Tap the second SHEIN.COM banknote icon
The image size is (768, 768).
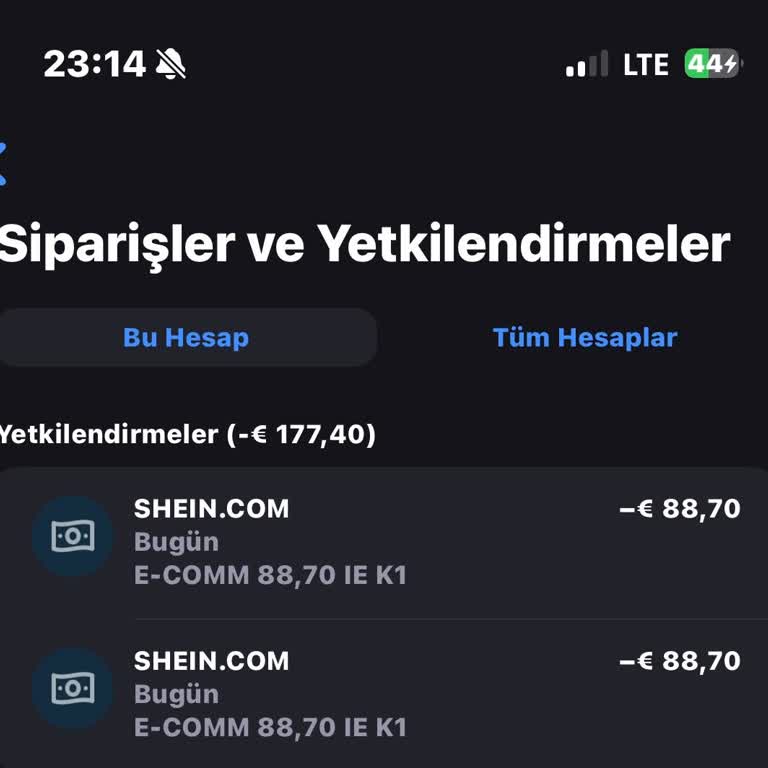pyautogui.click(x=72, y=688)
